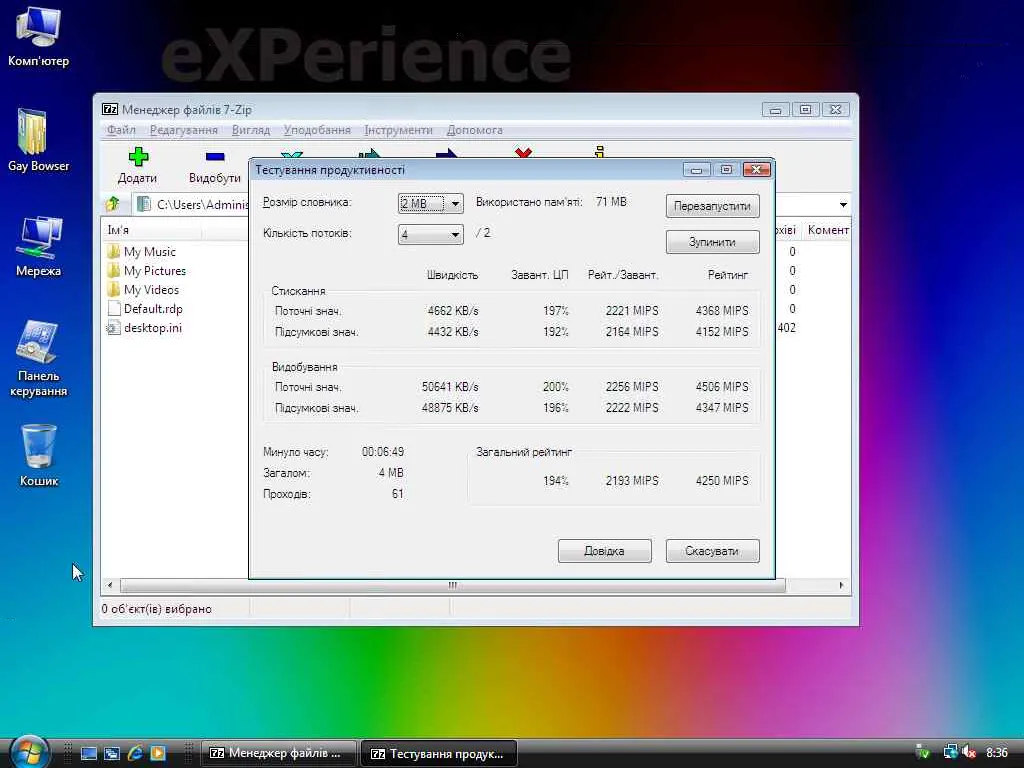Go up one folder with green arrow icon

pyautogui.click(x=112, y=204)
